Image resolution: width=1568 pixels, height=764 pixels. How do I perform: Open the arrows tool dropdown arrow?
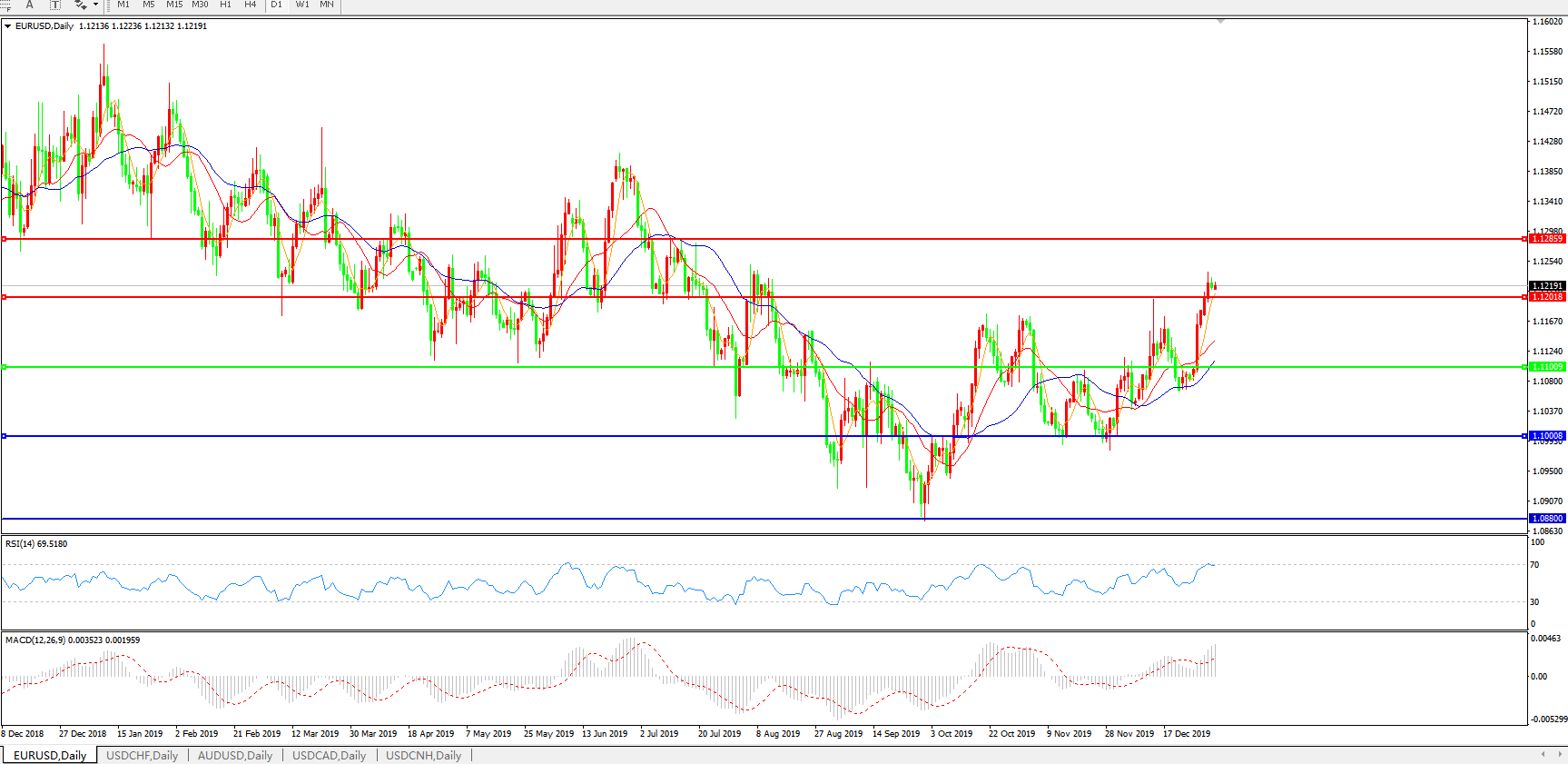[x=95, y=5]
